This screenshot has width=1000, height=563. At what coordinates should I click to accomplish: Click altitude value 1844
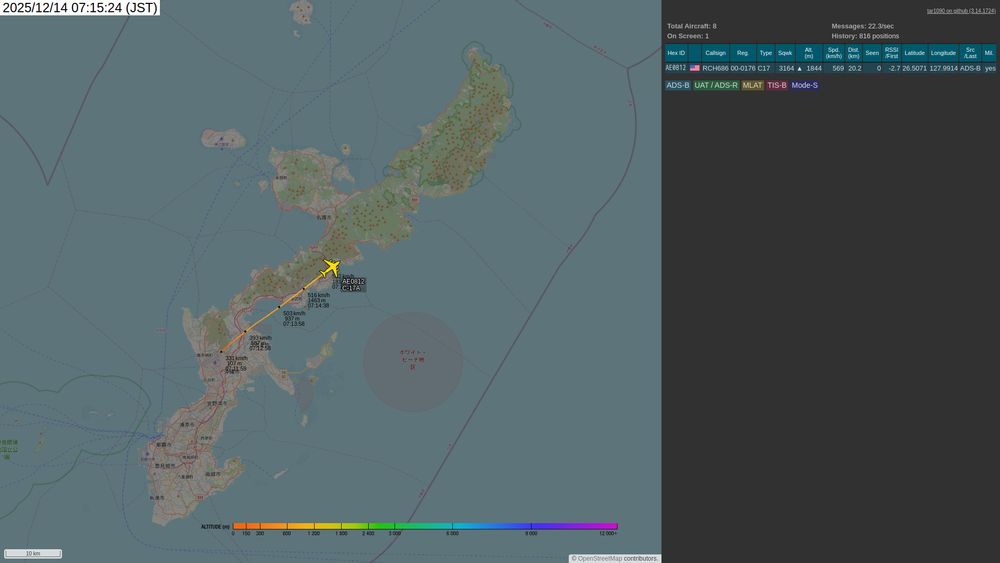pos(814,68)
